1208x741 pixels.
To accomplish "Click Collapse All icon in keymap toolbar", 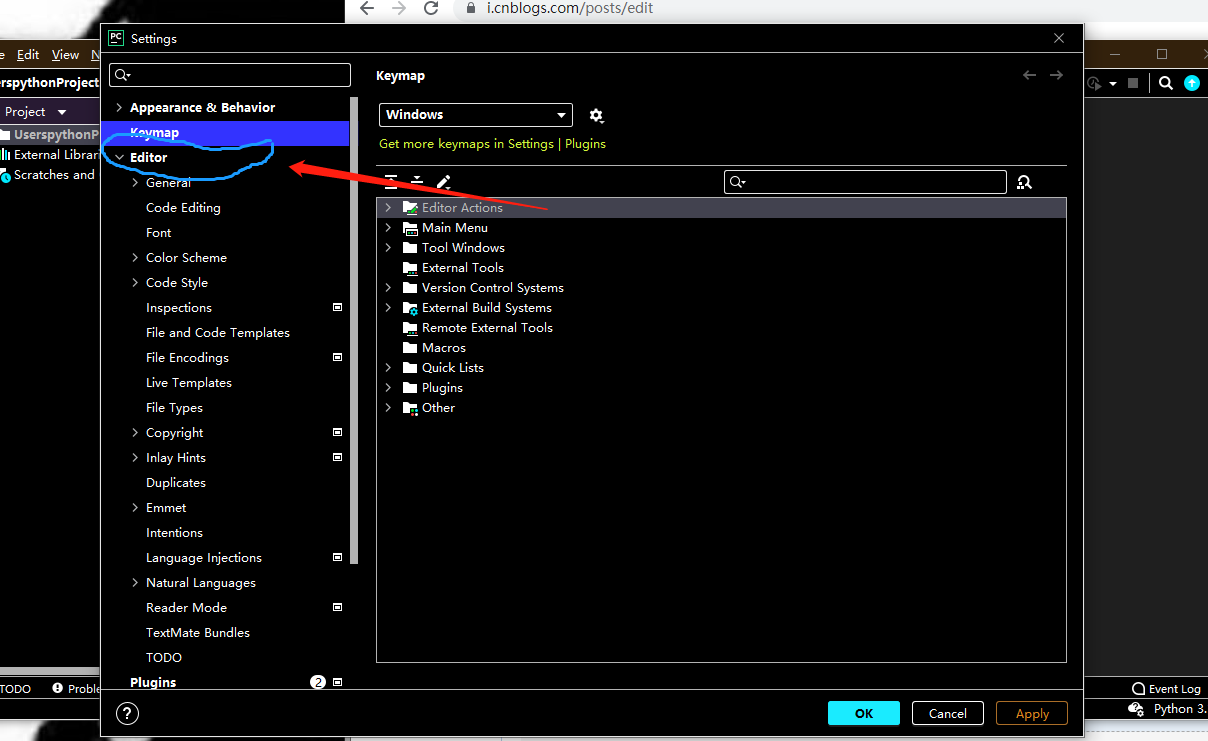I will [x=417, y=182].
